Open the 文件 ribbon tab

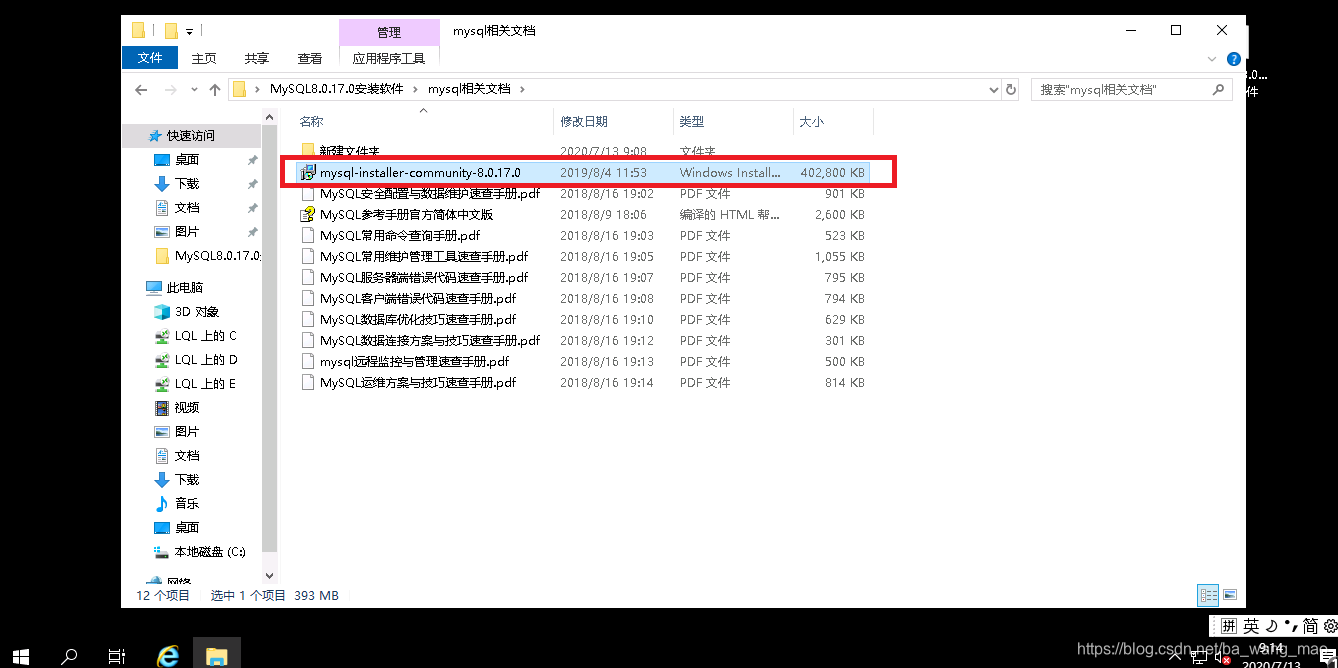point(150,58)
